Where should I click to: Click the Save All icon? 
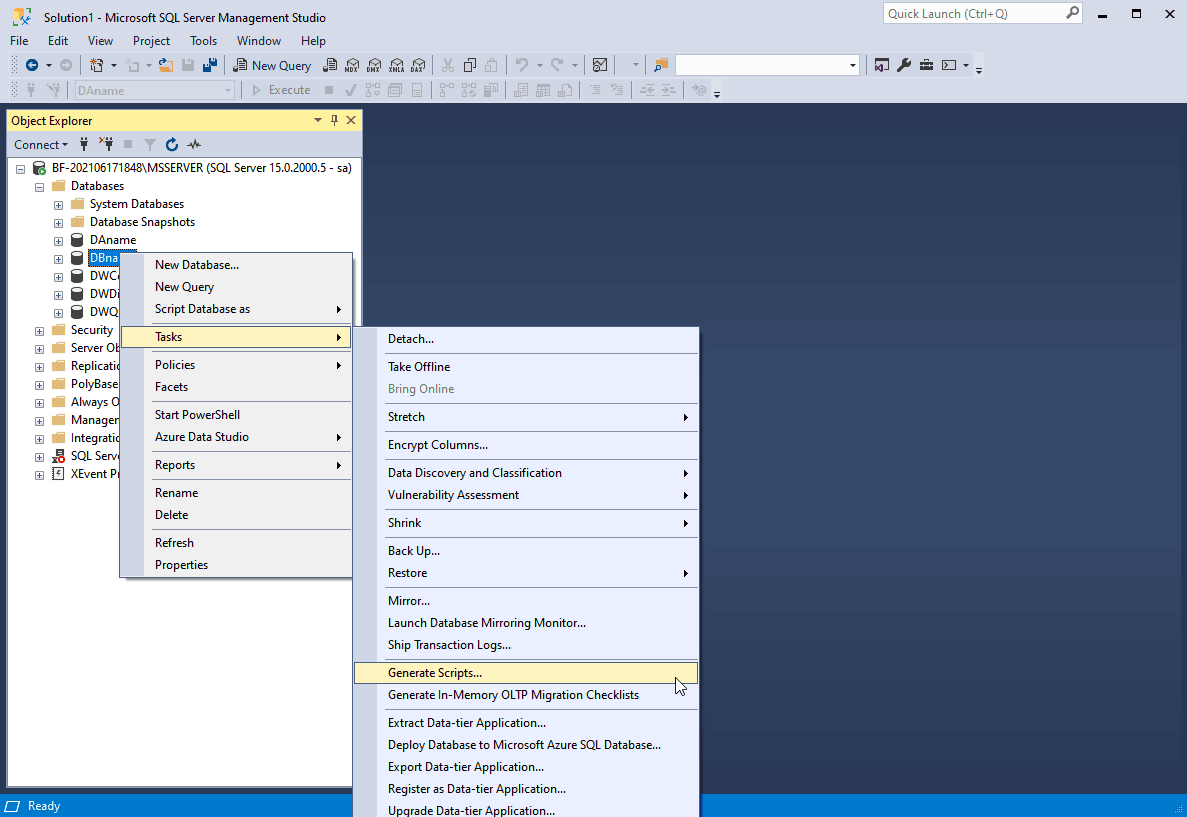click(210, 65)
